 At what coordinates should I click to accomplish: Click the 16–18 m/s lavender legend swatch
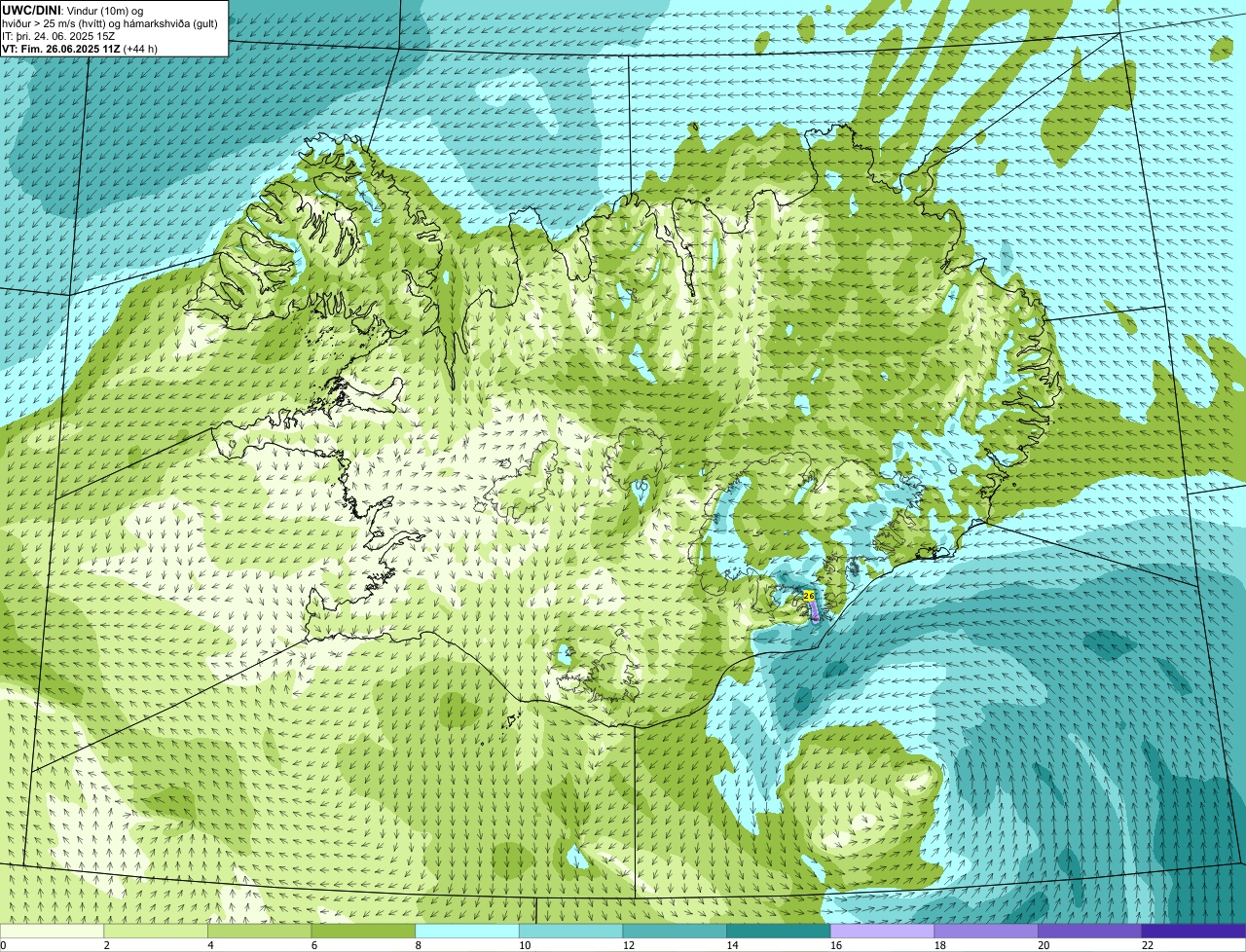(882, 931)
